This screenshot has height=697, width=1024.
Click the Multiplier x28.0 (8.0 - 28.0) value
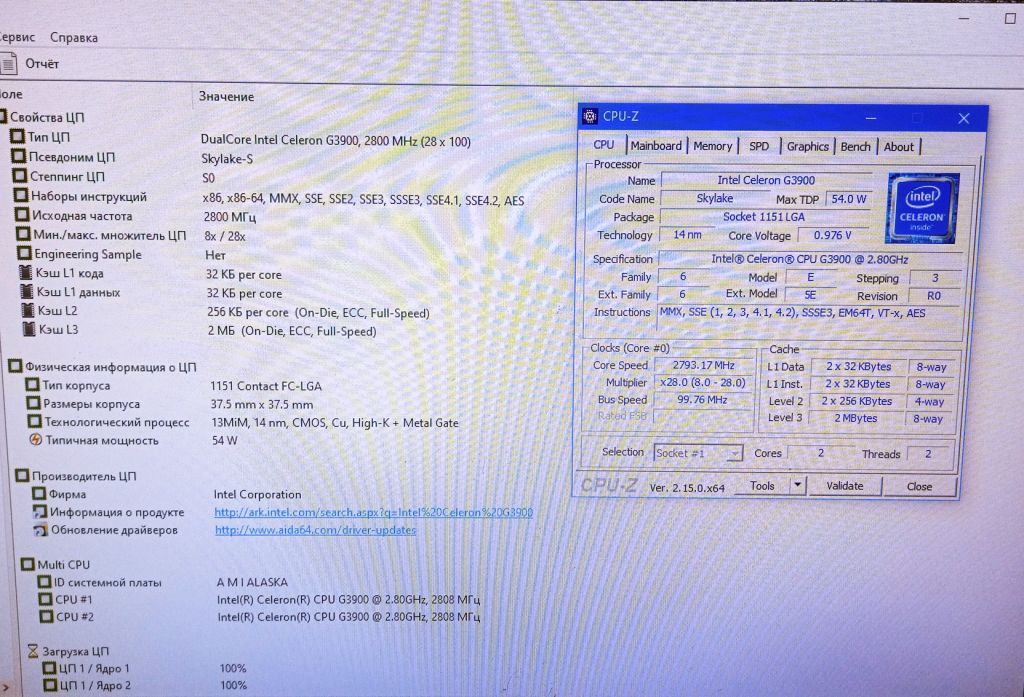pos(703,382)
